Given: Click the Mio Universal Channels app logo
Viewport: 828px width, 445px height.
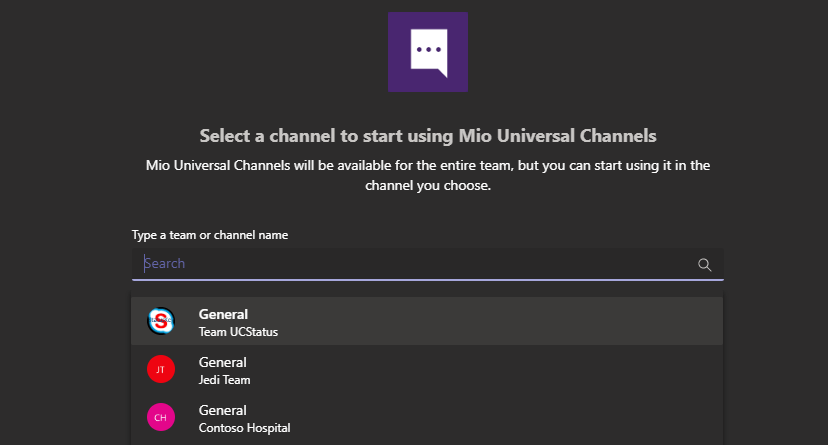Looking at the screenshot, I should (x=427, y=52).
